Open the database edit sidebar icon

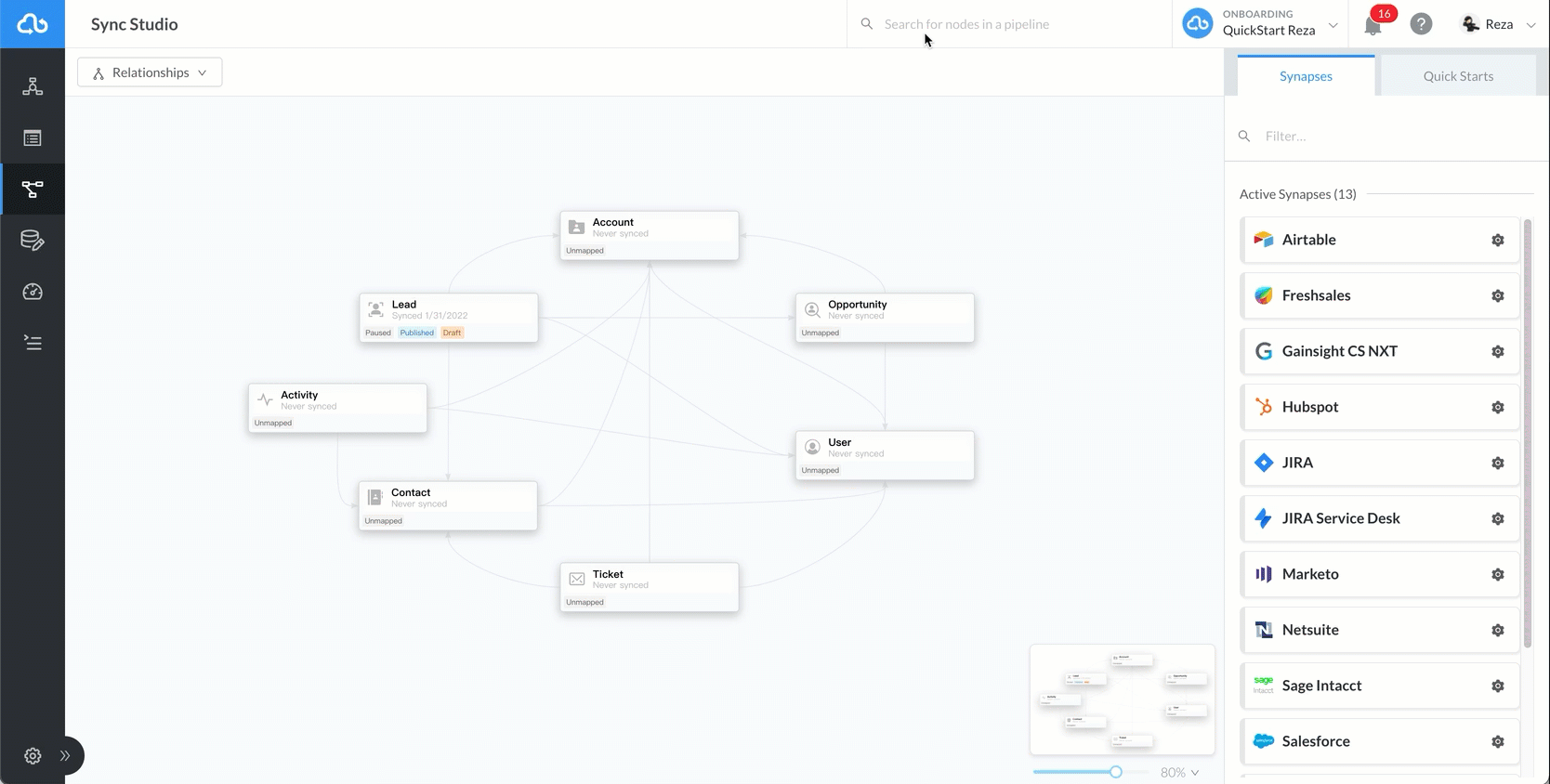coord(33,241)
